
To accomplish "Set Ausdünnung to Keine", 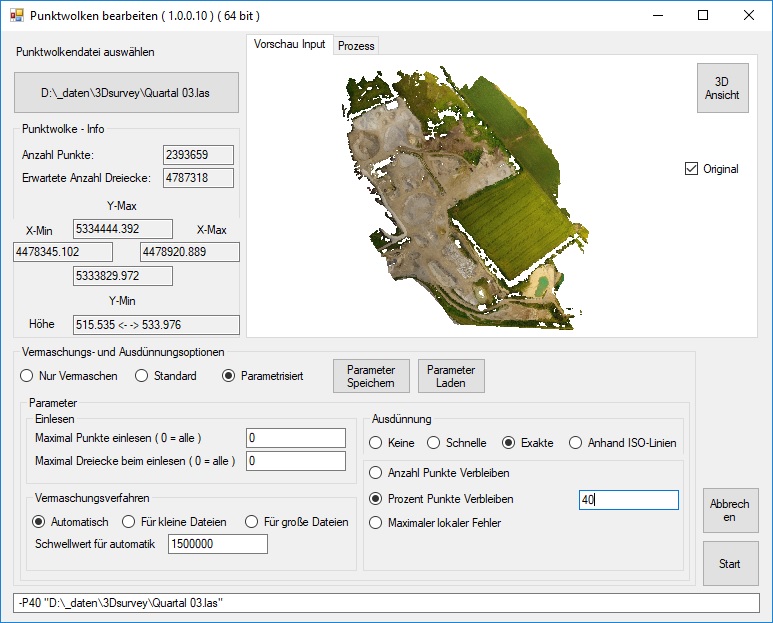I will [376, 443].
